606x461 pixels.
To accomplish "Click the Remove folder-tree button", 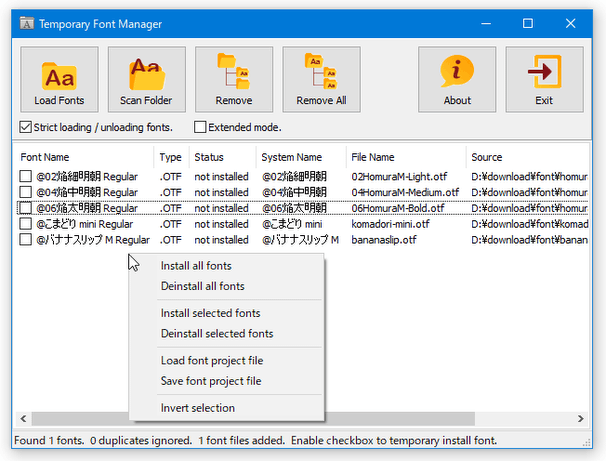I will [x=234, y=80].
